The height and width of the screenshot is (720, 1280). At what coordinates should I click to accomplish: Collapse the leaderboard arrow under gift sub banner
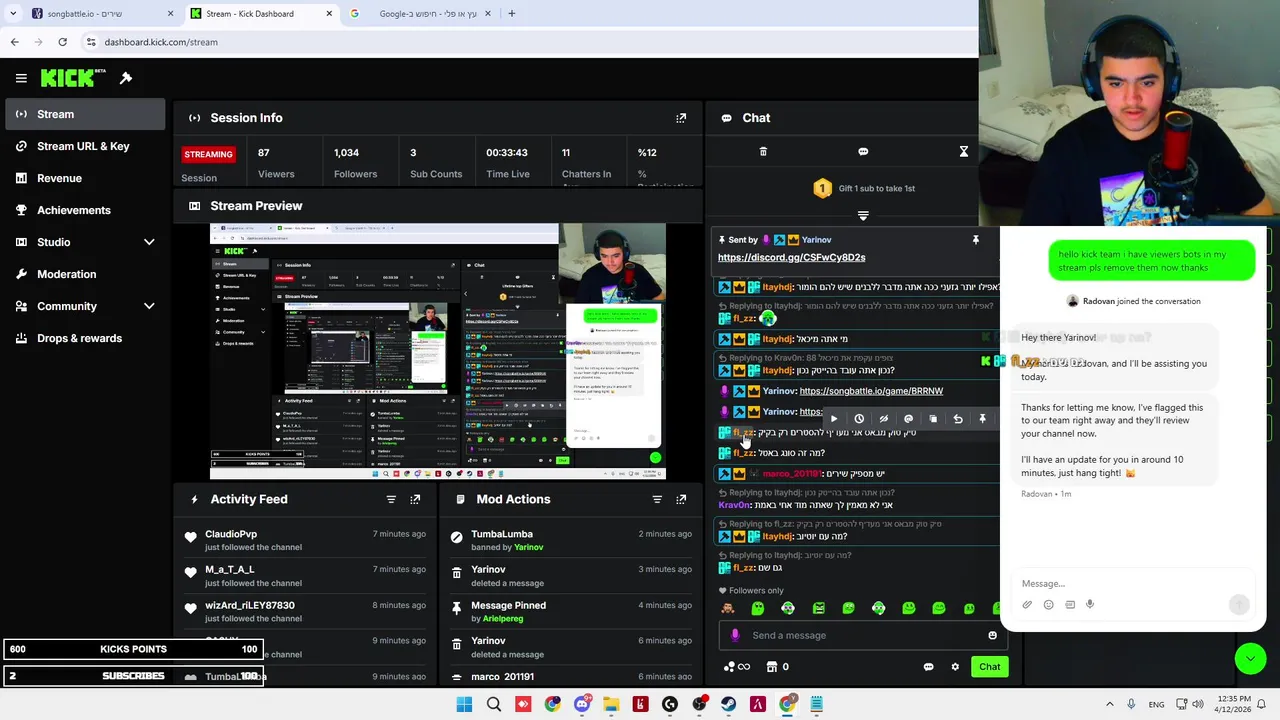pos(863,215)
